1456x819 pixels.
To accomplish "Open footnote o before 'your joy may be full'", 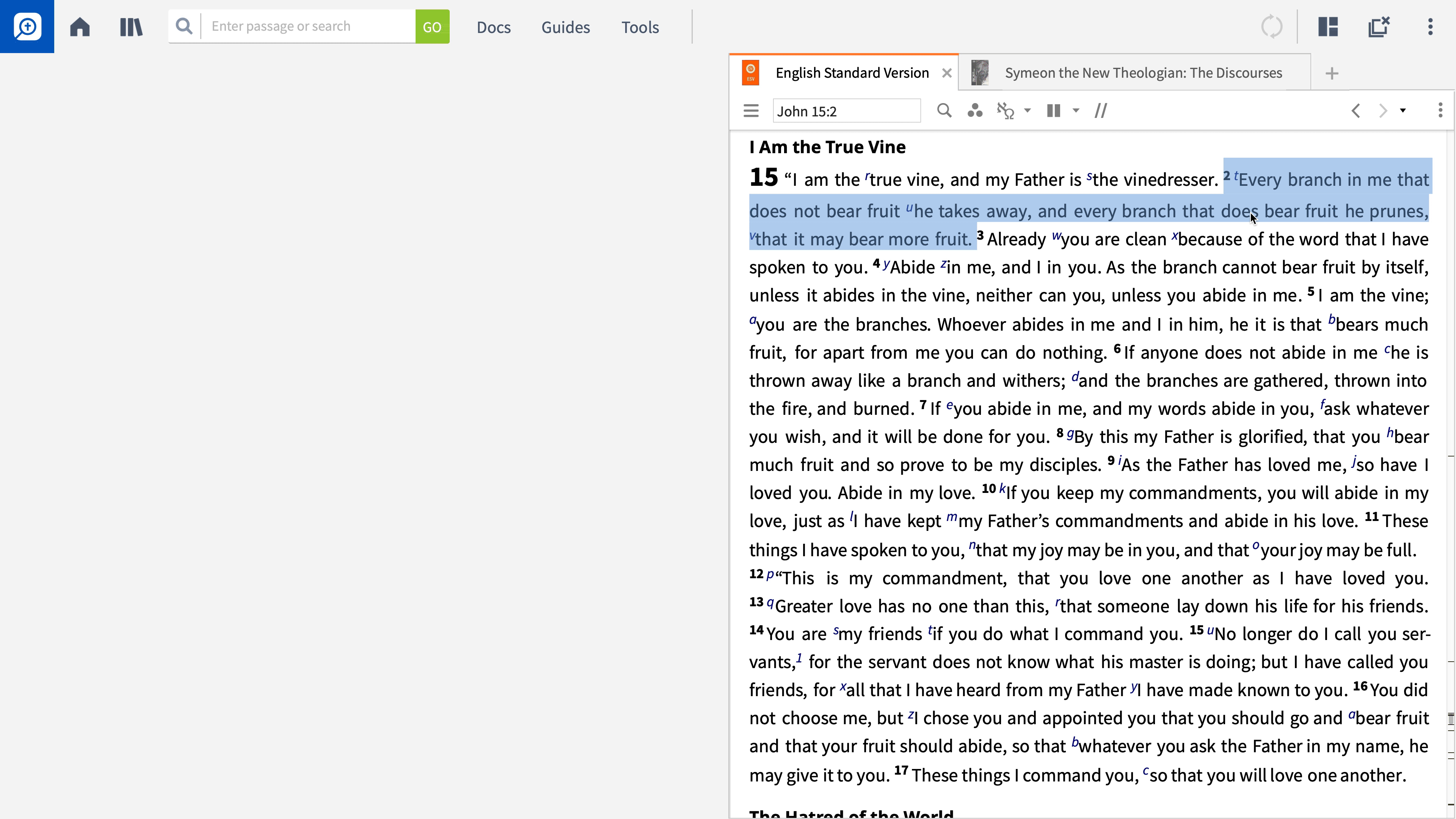I will tap(1256, 546).
